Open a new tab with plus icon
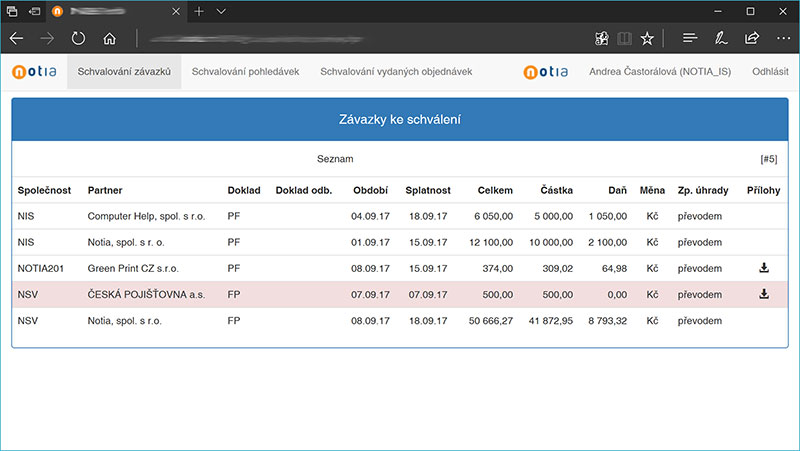The height and width of the screenshot is (451, 800). (x=199, y=11)
